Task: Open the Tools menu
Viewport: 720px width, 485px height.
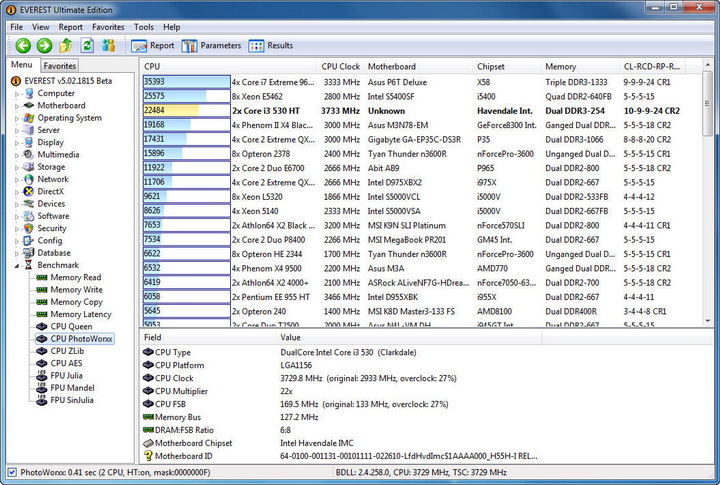Action: coord(144,27)
